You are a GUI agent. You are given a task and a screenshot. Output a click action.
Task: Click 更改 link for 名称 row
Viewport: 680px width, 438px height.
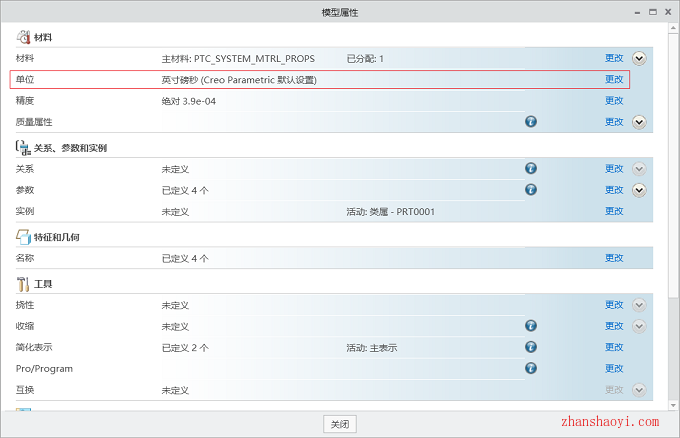pos(614,258)
